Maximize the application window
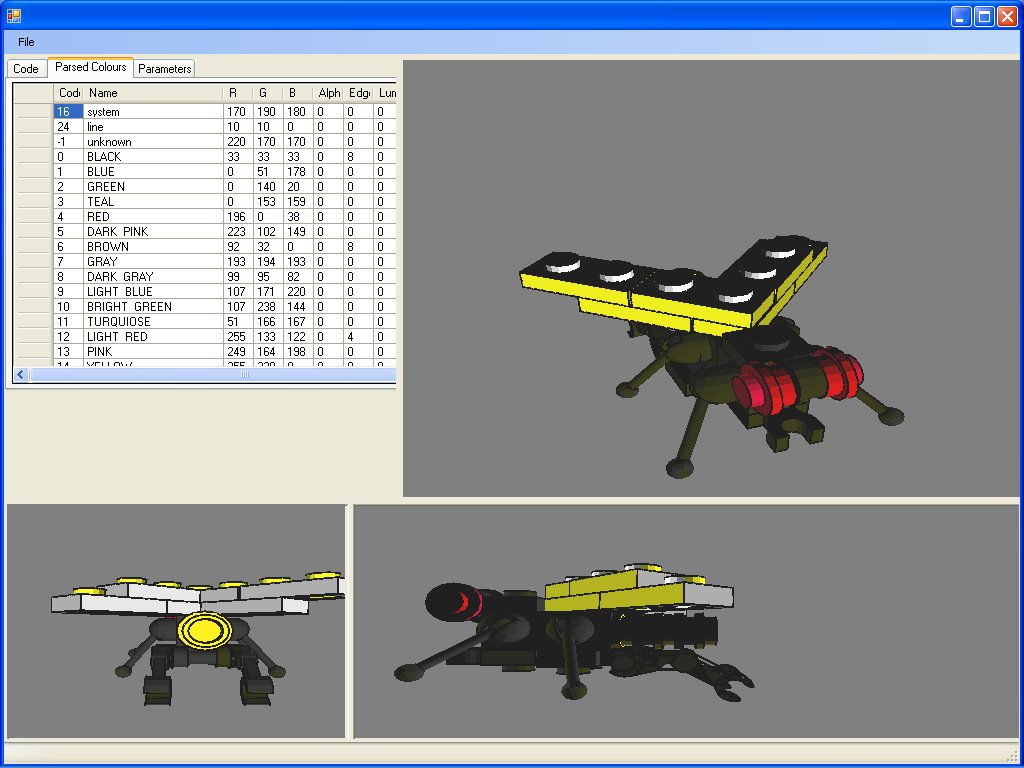 click(984, 16)
